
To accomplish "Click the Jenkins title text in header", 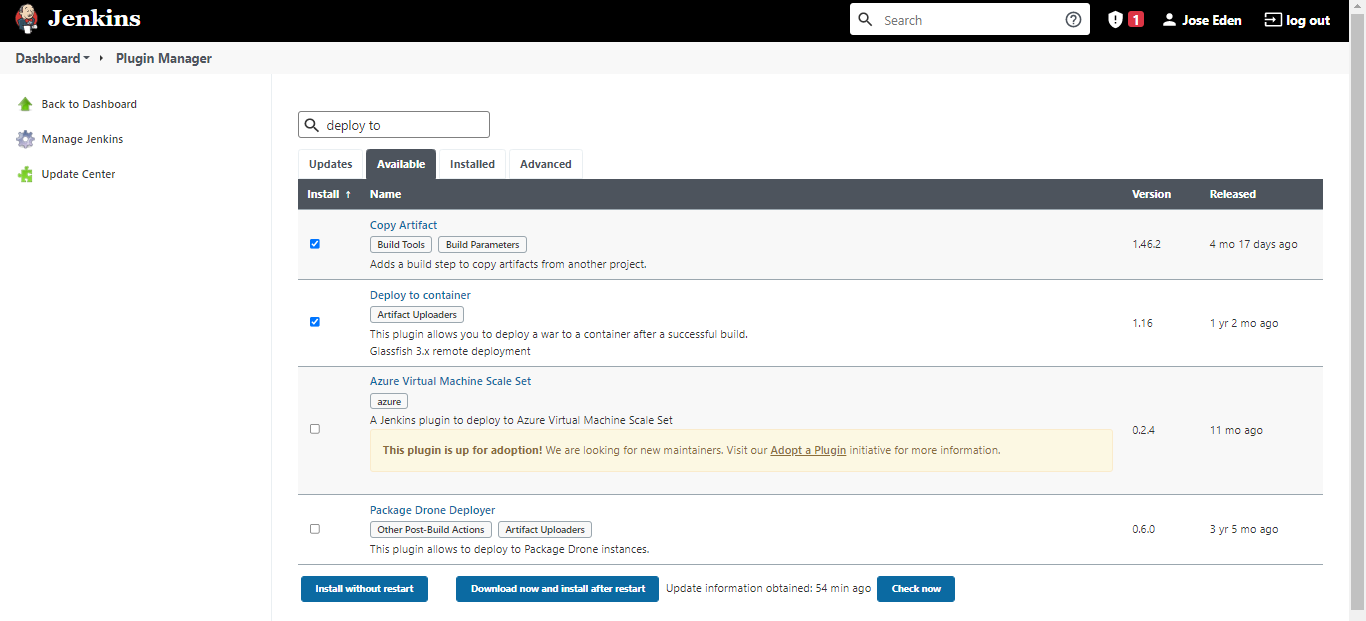I will point(94,19).
